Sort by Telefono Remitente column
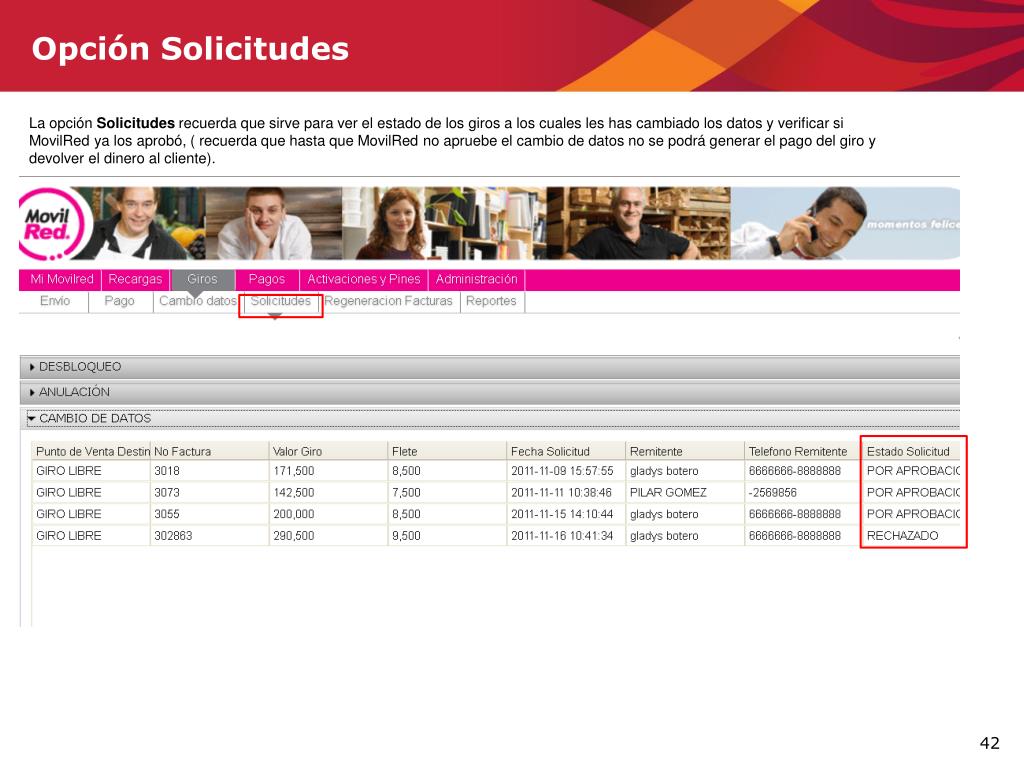The width and height of the screenshot is (1024, 768). (x=803, y=451)
